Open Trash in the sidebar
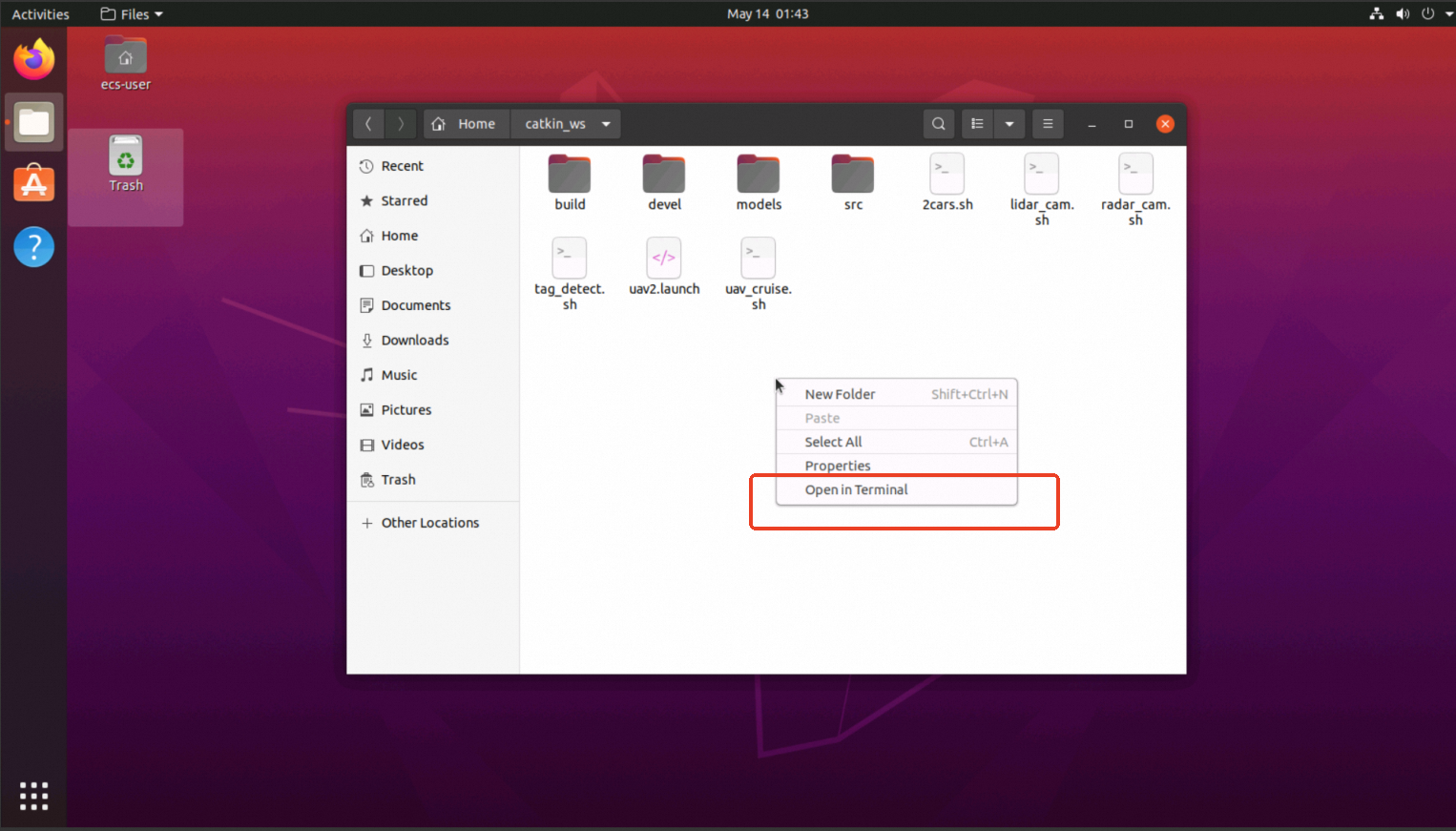 click(x=433, y=479)
